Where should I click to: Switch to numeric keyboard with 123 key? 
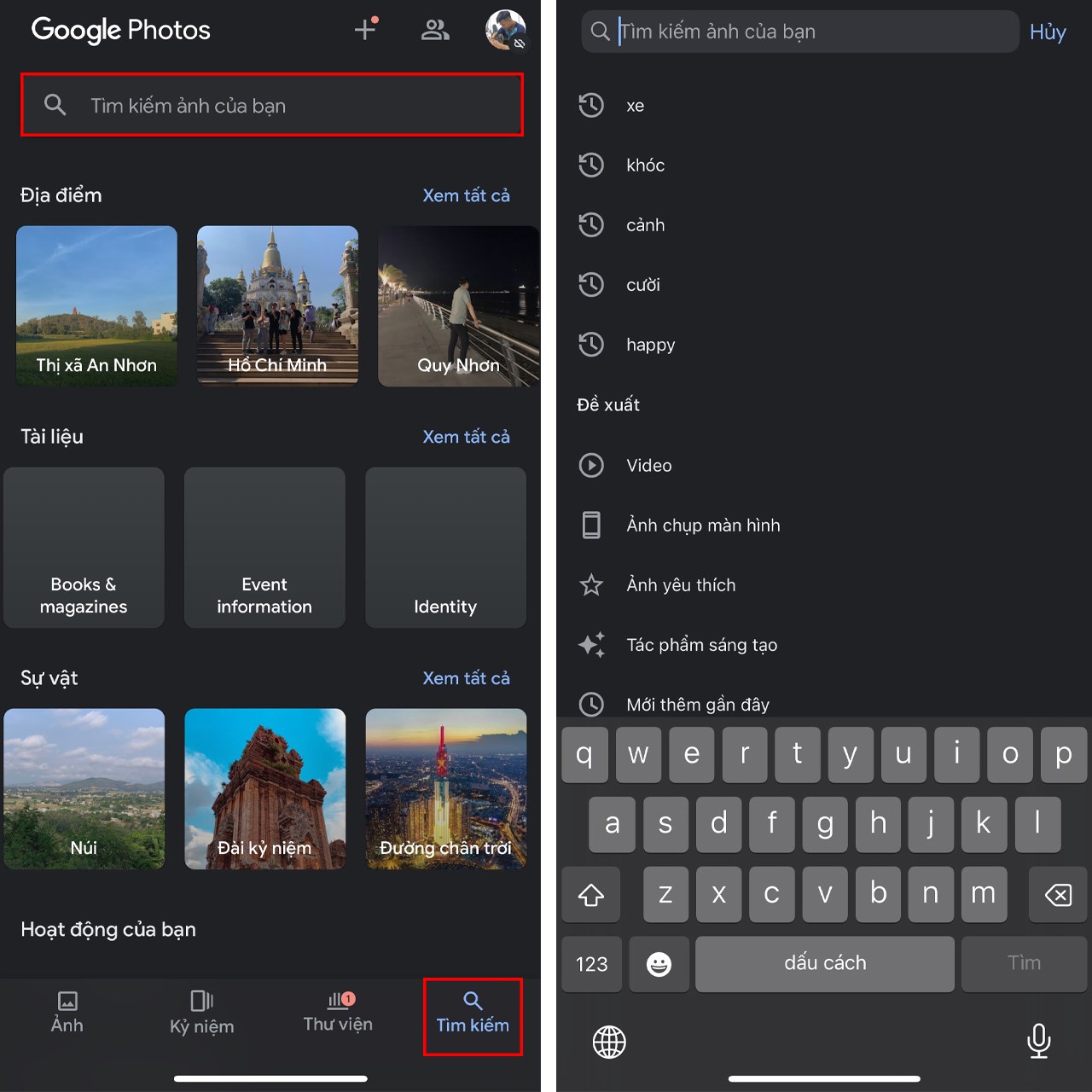coord(591,964)
